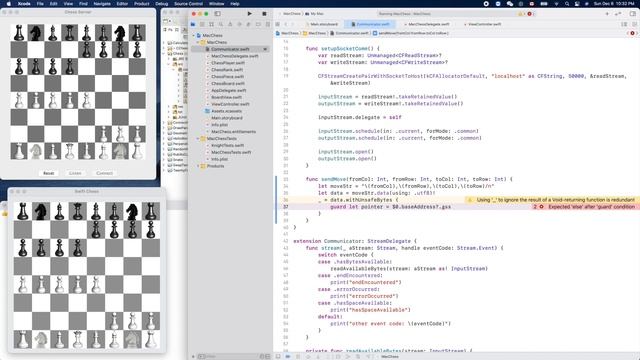Click the related items grid icon in editor
The image size is (640, 360).
278,24
